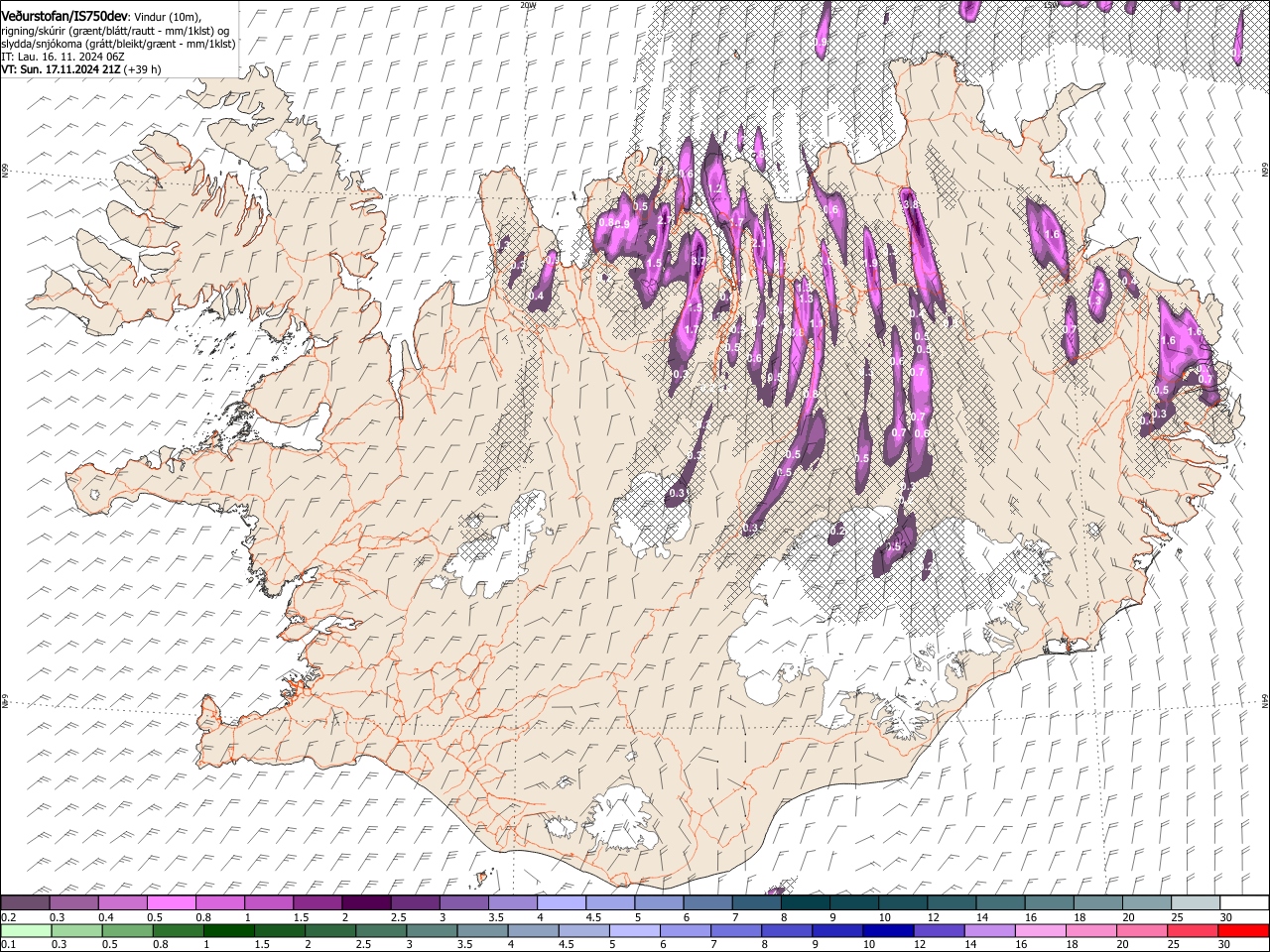Click the palest green 0.1 rain legend swatch
The image size is (1270, 952).
(x=26, y=931)
